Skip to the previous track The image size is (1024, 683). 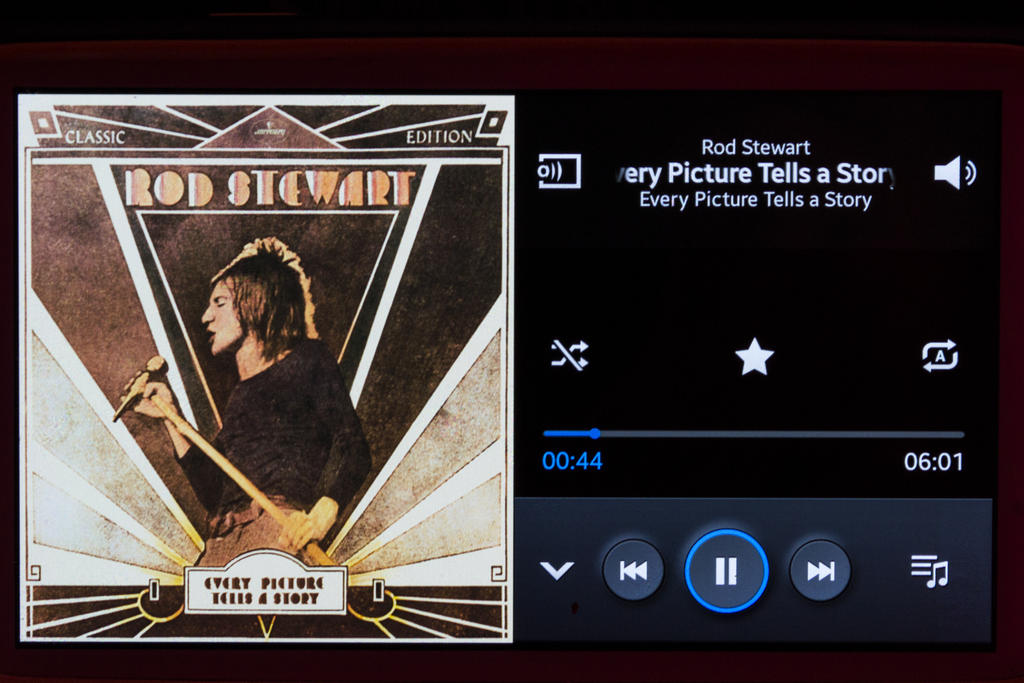click(633, 571)
